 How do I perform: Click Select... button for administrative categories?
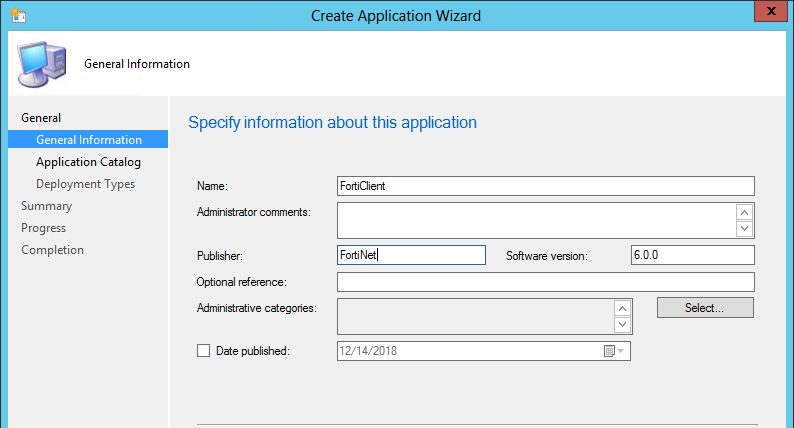pyautogui.click(x=705, y=307)
